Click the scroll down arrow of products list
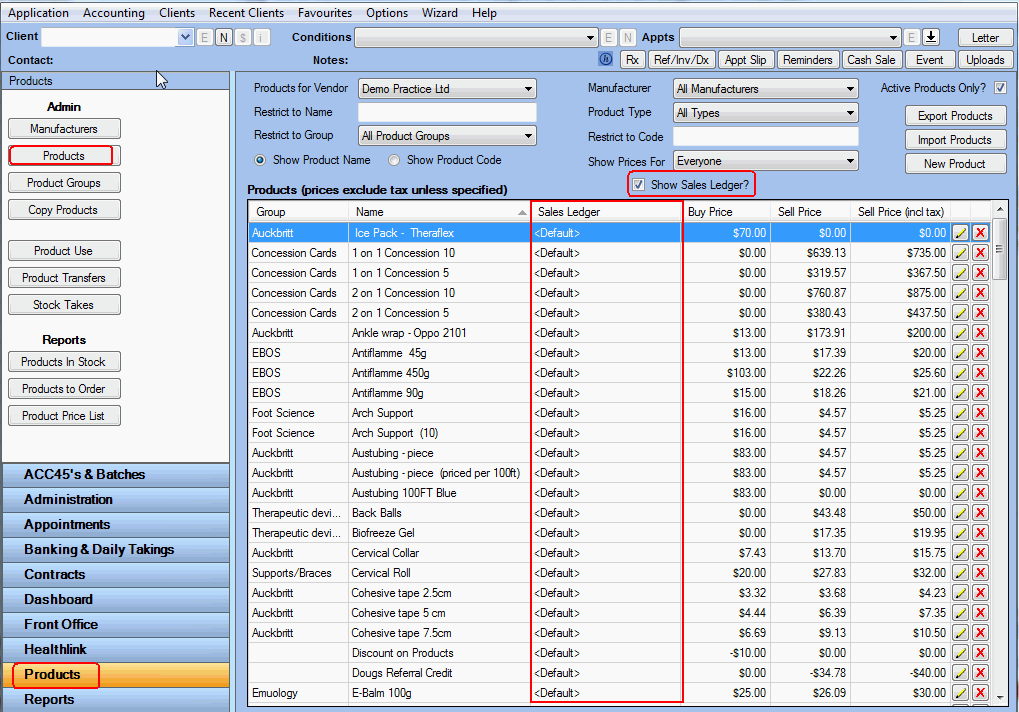This screenshot has width=1019, height=712. pyautogui.click(x=1000, y=697)
